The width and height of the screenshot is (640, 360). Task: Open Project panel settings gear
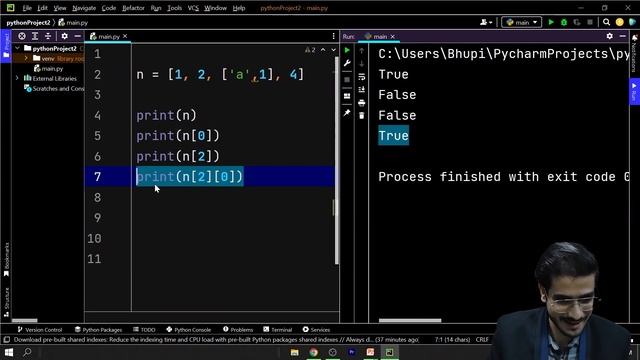click(64, 36)
